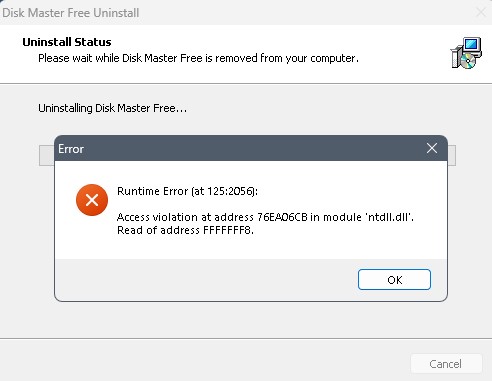Image resolution: width=492 pixels, height=381 pixels.
Task: Click the 'Read of address FFFFFFF8' line
Action: pyautogui.click(x=185, y=230)
